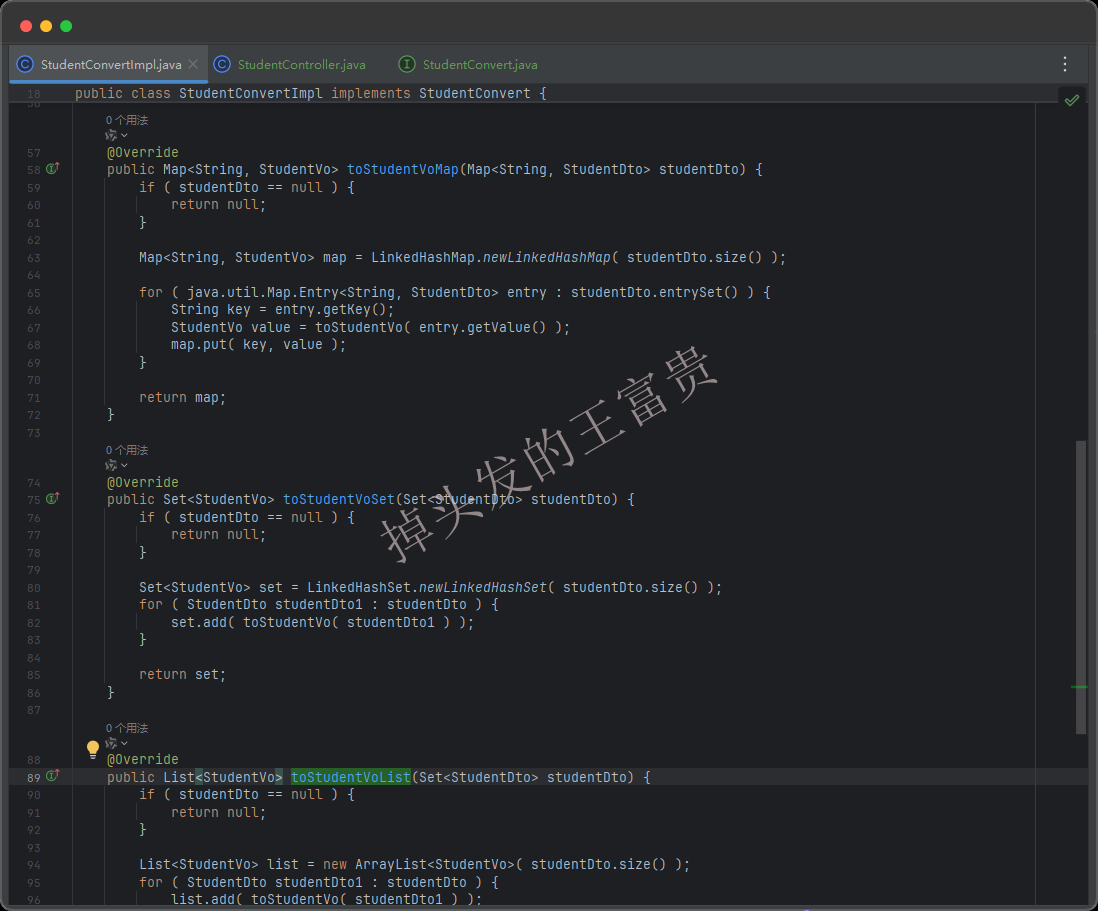Viewport: 1098px width, 911px height.
Task: Click the editor vertical scrollbar thumb
Action: [1080, 587]
